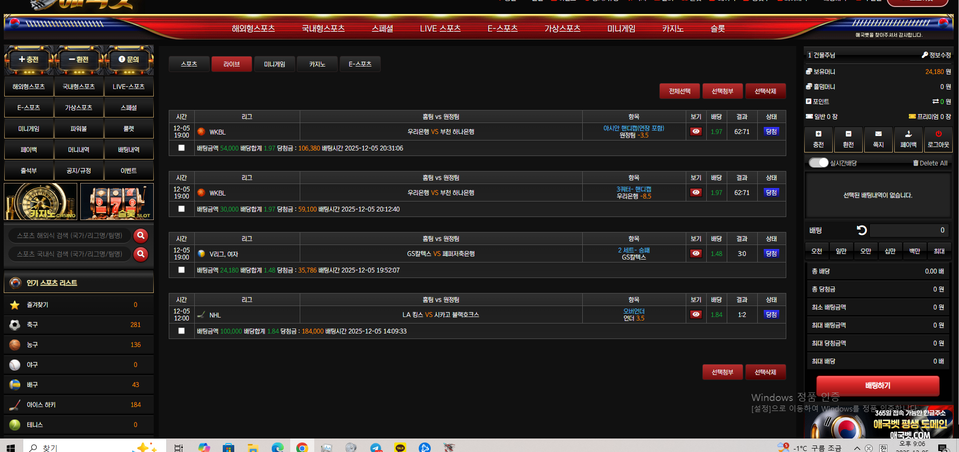The height and width of the screenshot is (452, 959).
Task: Click the 로그아웃 logout icon button
Action: pyautogui.click(x=938, y=139)
